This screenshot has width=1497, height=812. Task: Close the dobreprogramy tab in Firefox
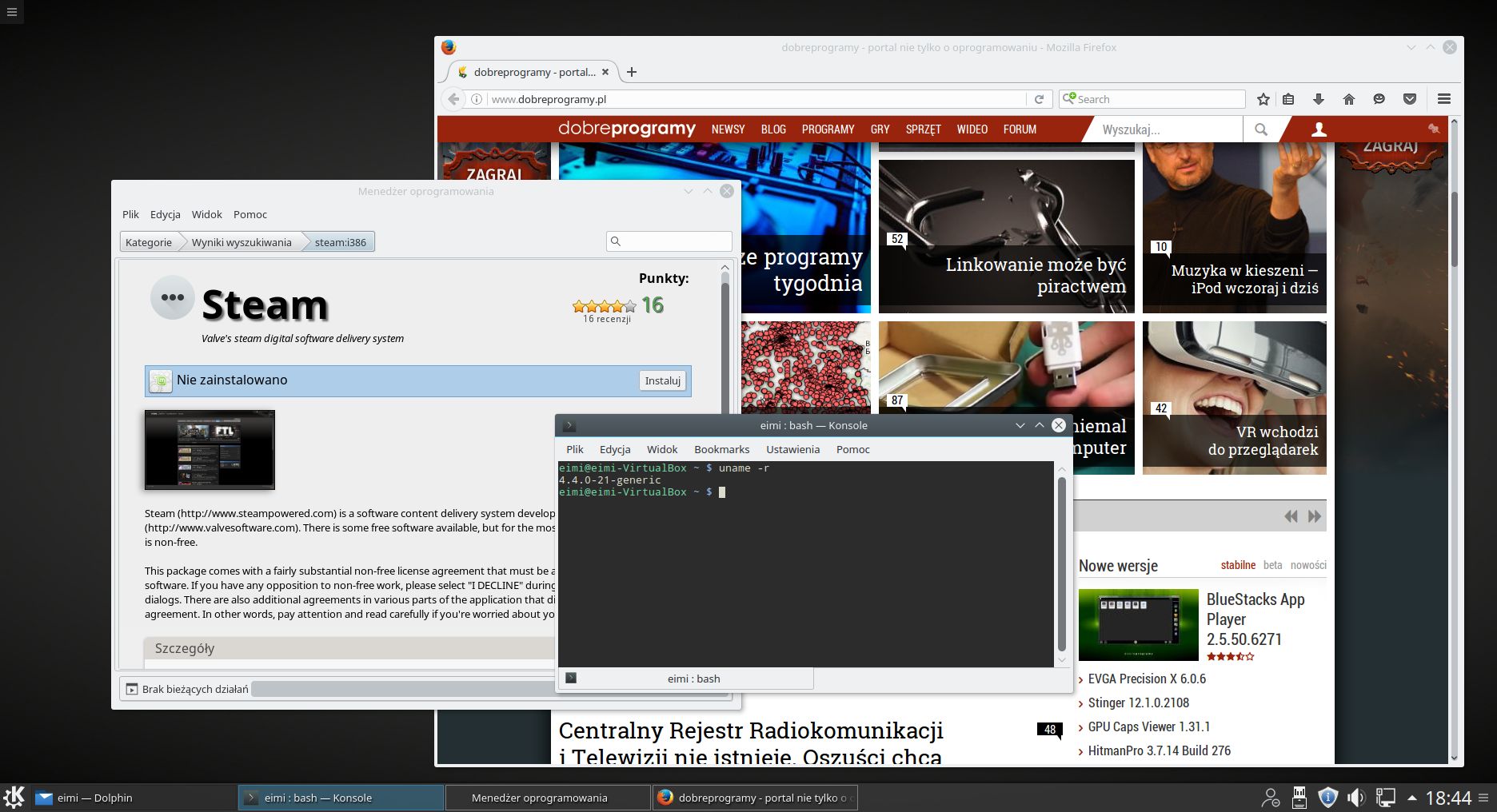point(605,72)
